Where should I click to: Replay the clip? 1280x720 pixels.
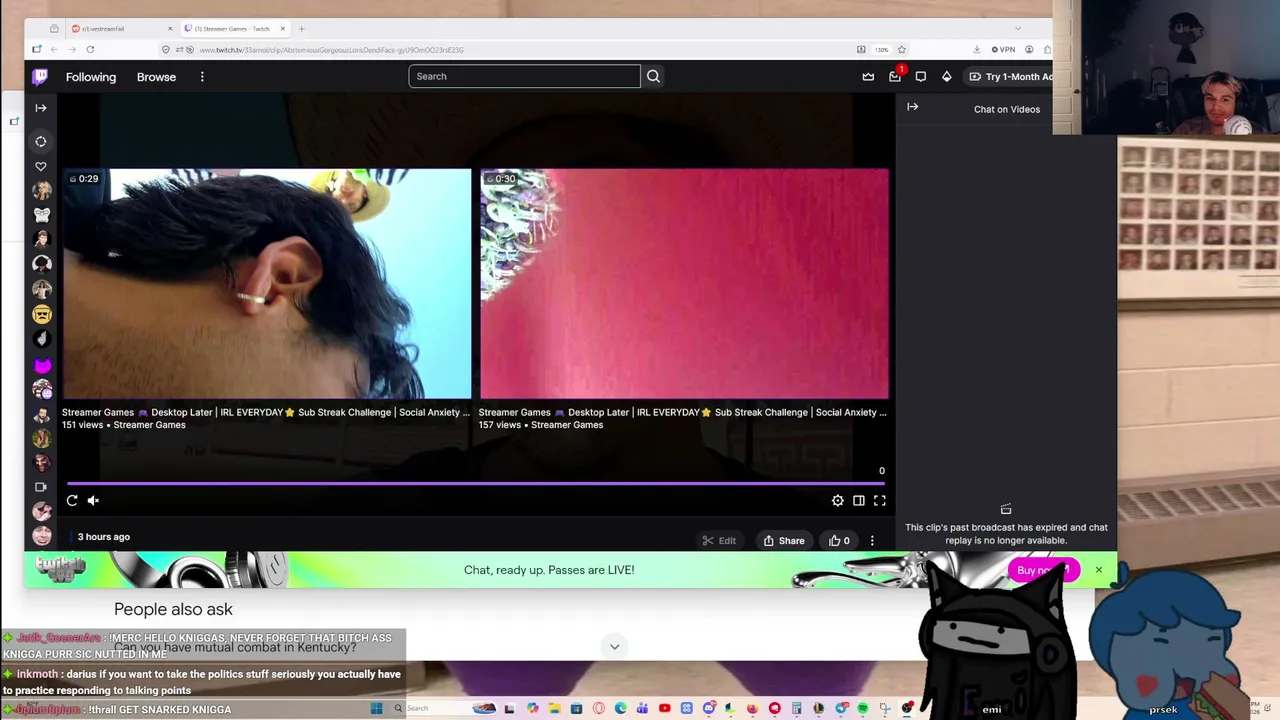click(72, 501)
